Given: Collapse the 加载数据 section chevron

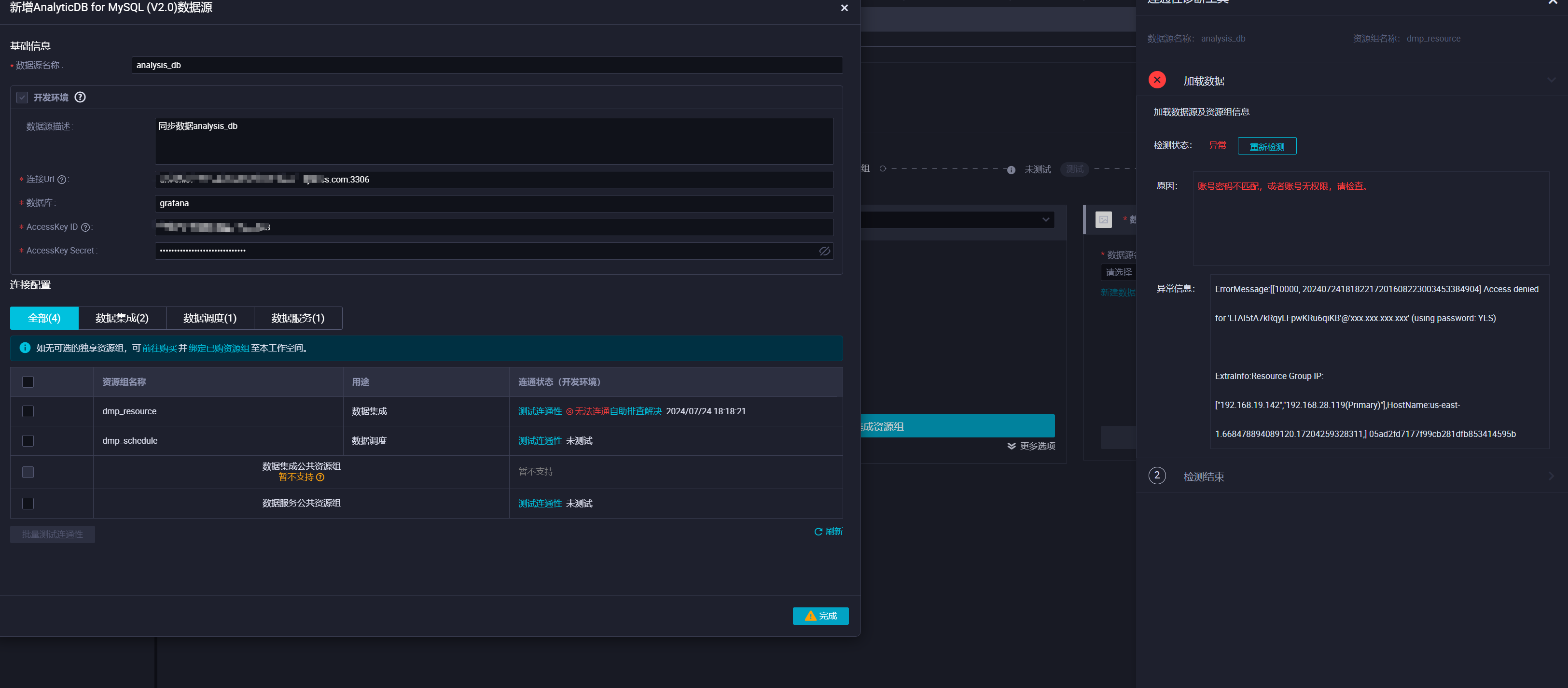Looking at the screenshot, I should (x=1551, y=80).
